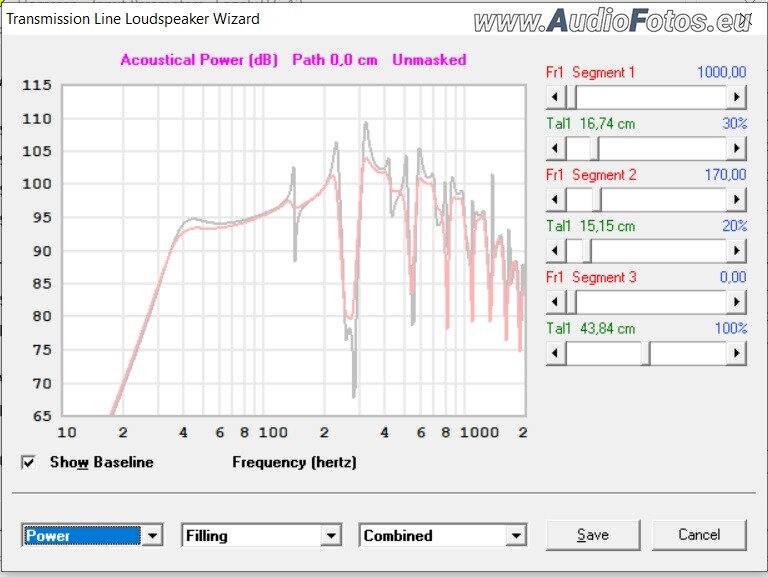Click the Unmasked label above the chart

click(x=429, y=60)
